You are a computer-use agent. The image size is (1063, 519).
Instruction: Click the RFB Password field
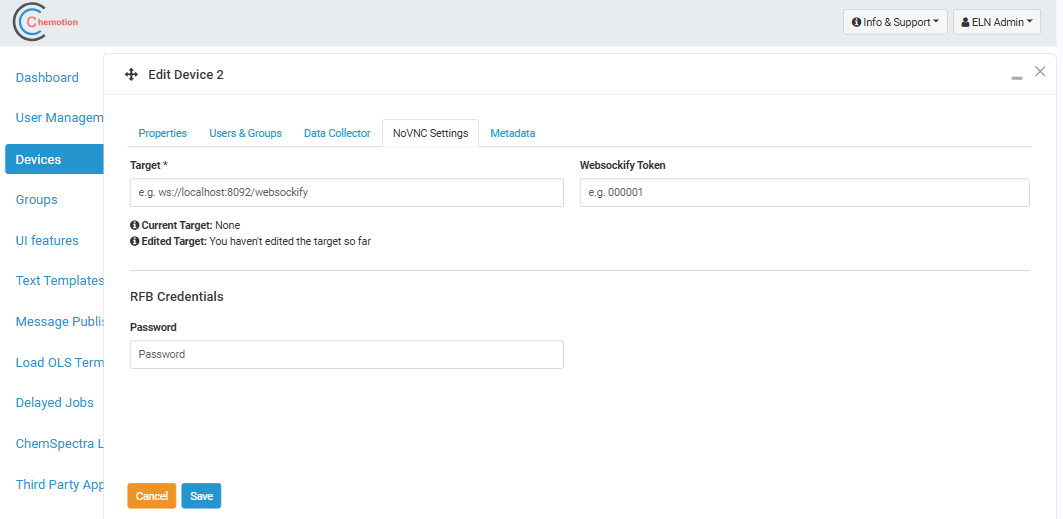(346, 355)
